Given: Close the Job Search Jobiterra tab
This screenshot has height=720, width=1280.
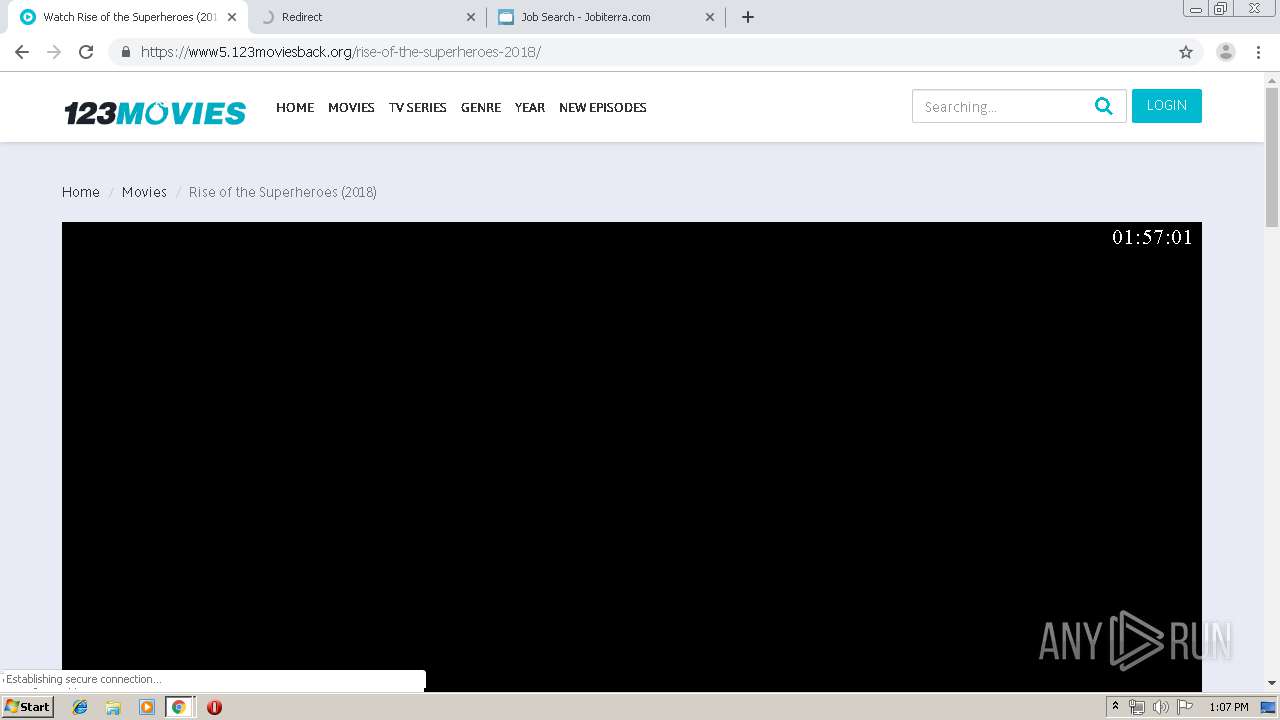Looking at the screenshot, I should coord(710,17).
